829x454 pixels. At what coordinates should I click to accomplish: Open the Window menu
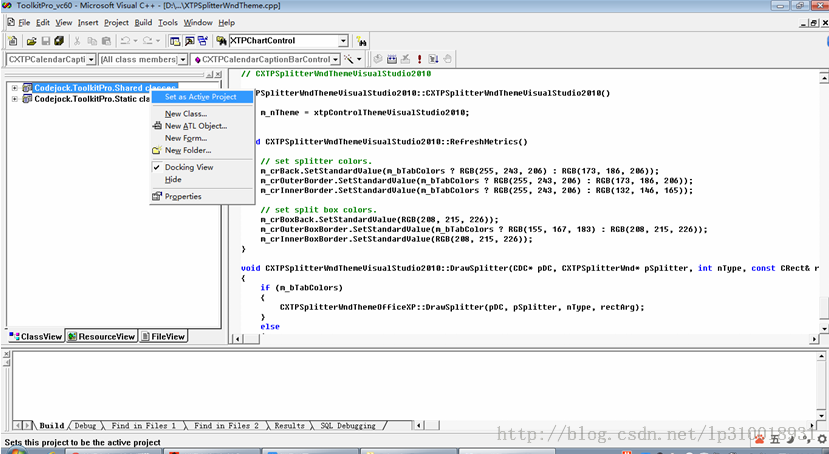tap(198, 23)
